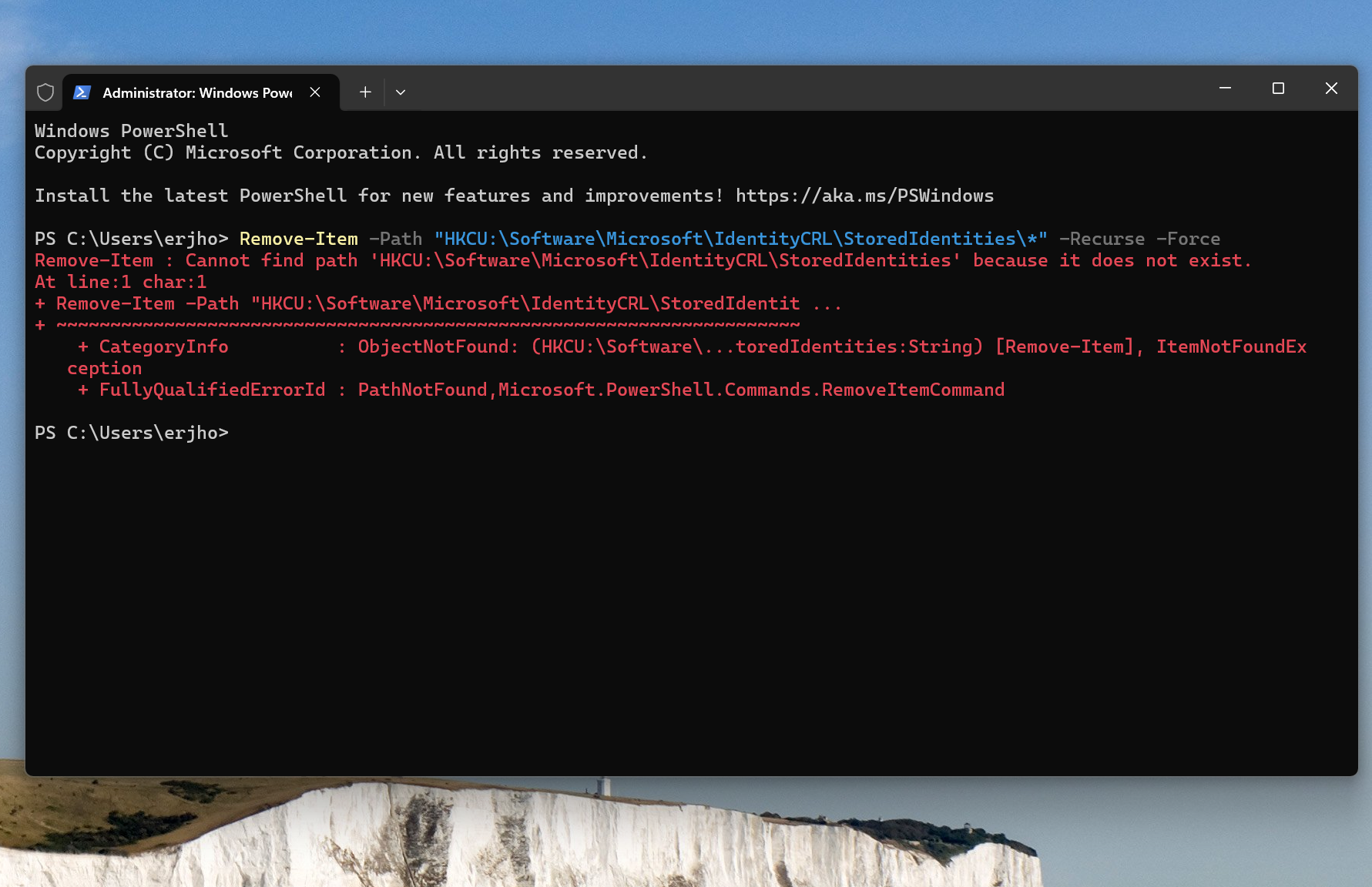Click the final 'PS C:\Users\erjho>' prompt
Screen dimensions: 1372x887
(x=132, y=433)
